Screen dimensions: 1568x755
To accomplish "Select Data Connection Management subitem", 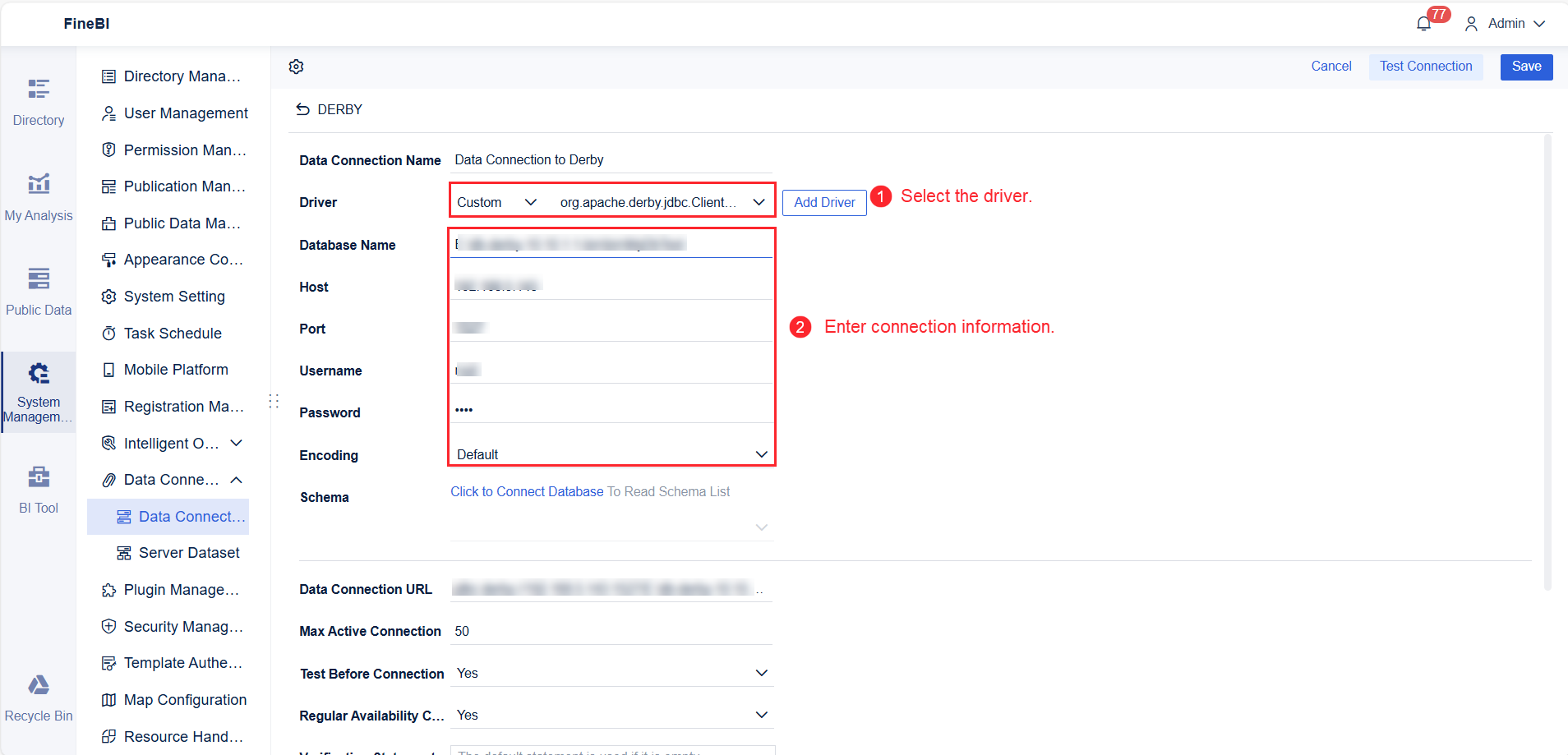I will click(x=168, y=517).
